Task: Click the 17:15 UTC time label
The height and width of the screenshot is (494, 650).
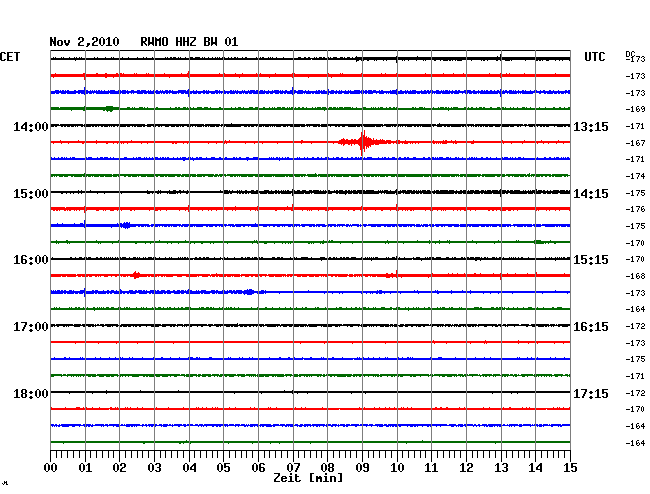Action: 591,393
